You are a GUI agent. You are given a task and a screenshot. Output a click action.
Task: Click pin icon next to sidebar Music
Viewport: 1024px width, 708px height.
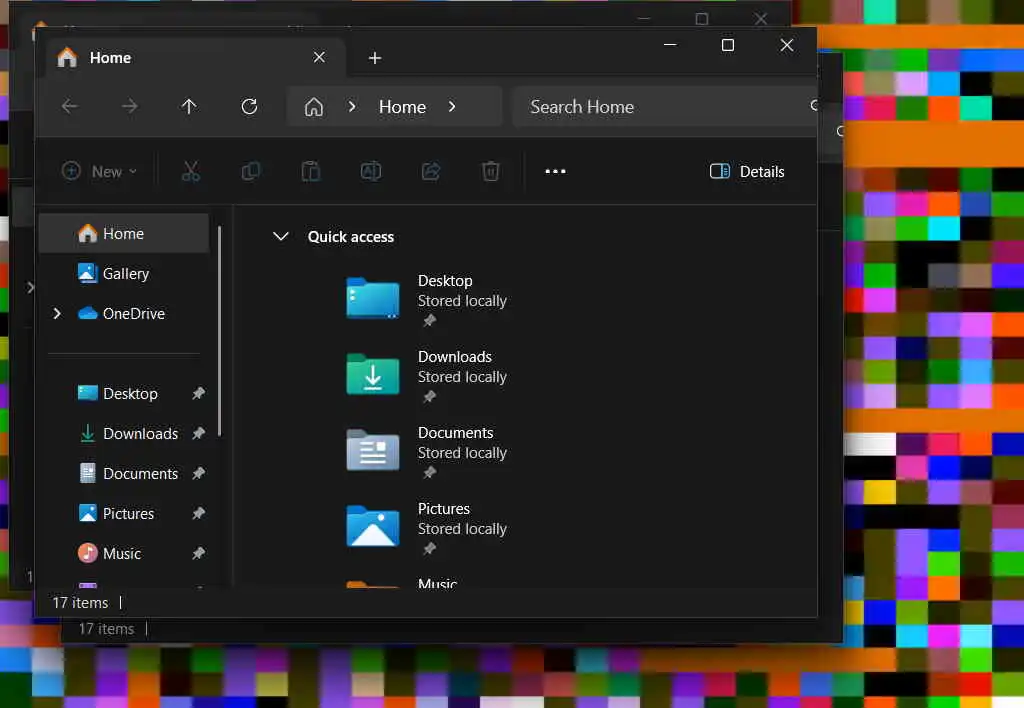(x=199, y=553)
